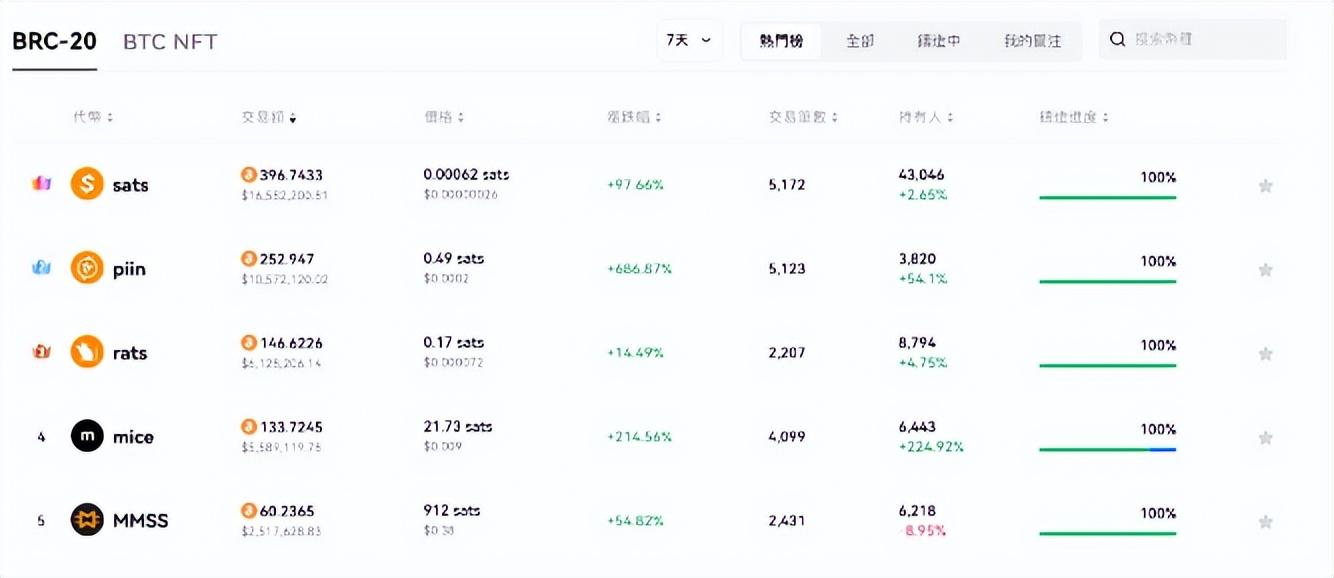Click the piin token logo icon
Image resolution: width=1334 pixels, height=578 pixels.
[x=87, y=268]
